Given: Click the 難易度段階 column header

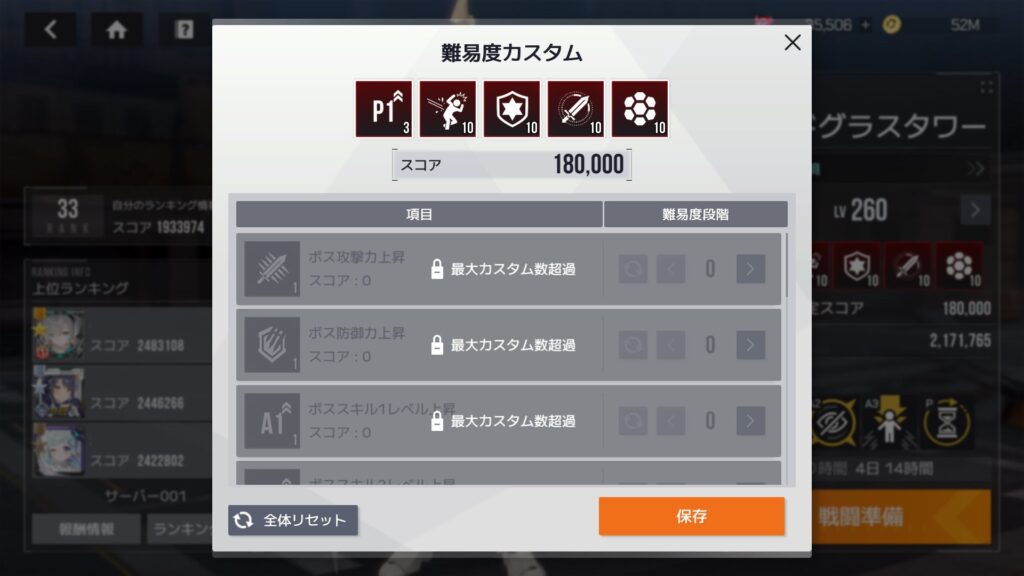Looking at the screenshot, I should [696, 214].
